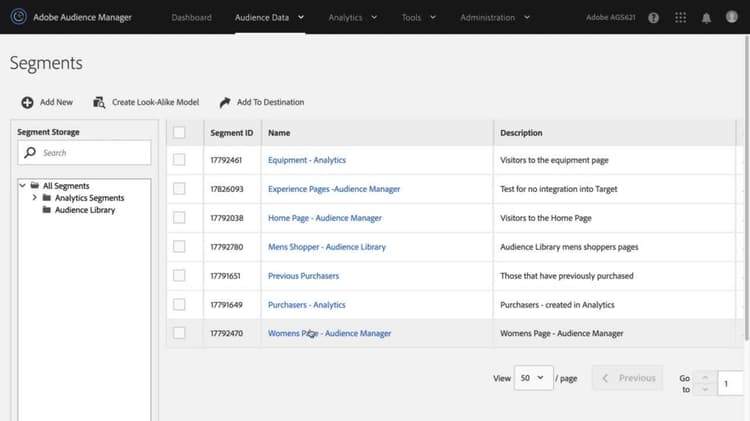Tick the checkbox for segment 17792461

click(x=179, y=160)
